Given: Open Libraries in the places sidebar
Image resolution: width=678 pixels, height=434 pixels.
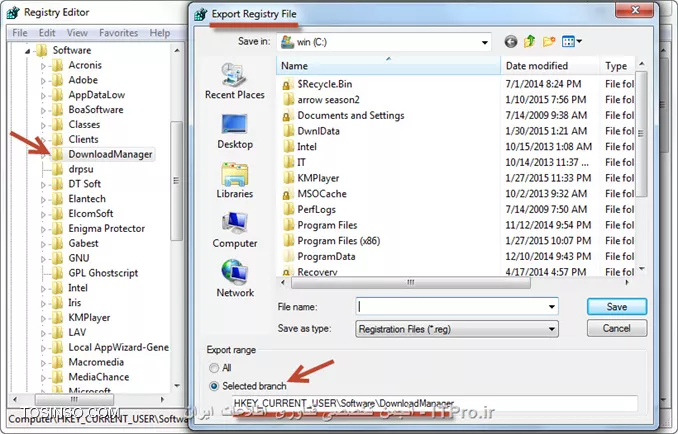Looking at the screenshot, I should click(235, 180).
